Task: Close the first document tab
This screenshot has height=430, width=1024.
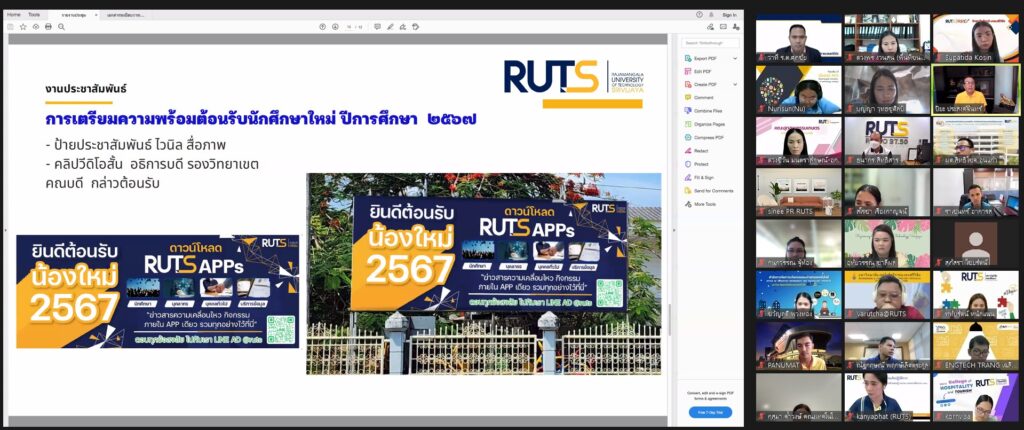Action: (96, 14)
